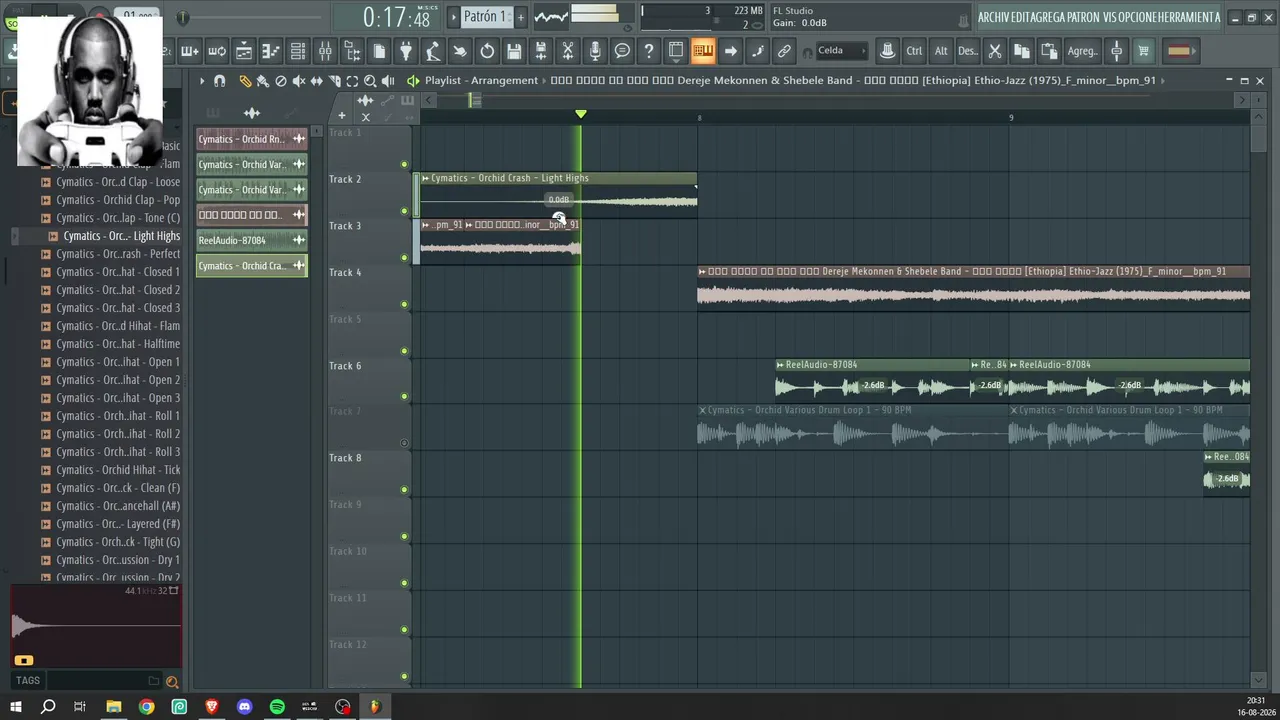Screen dimensions: 1280x720
Task: Add a new pattern with plus button
Action: [520, 17]
